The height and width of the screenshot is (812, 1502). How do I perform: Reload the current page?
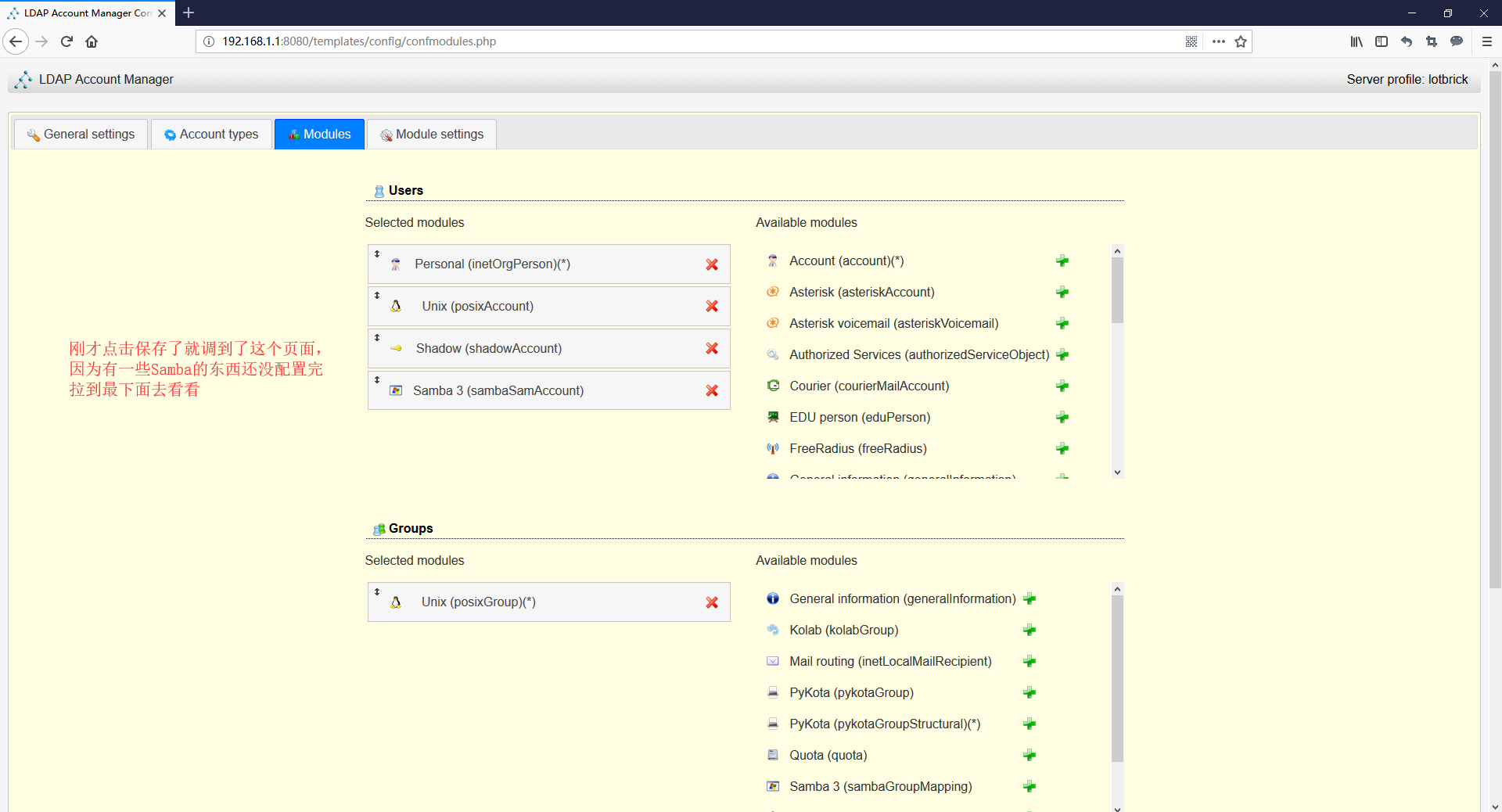[x=66, y=41]
